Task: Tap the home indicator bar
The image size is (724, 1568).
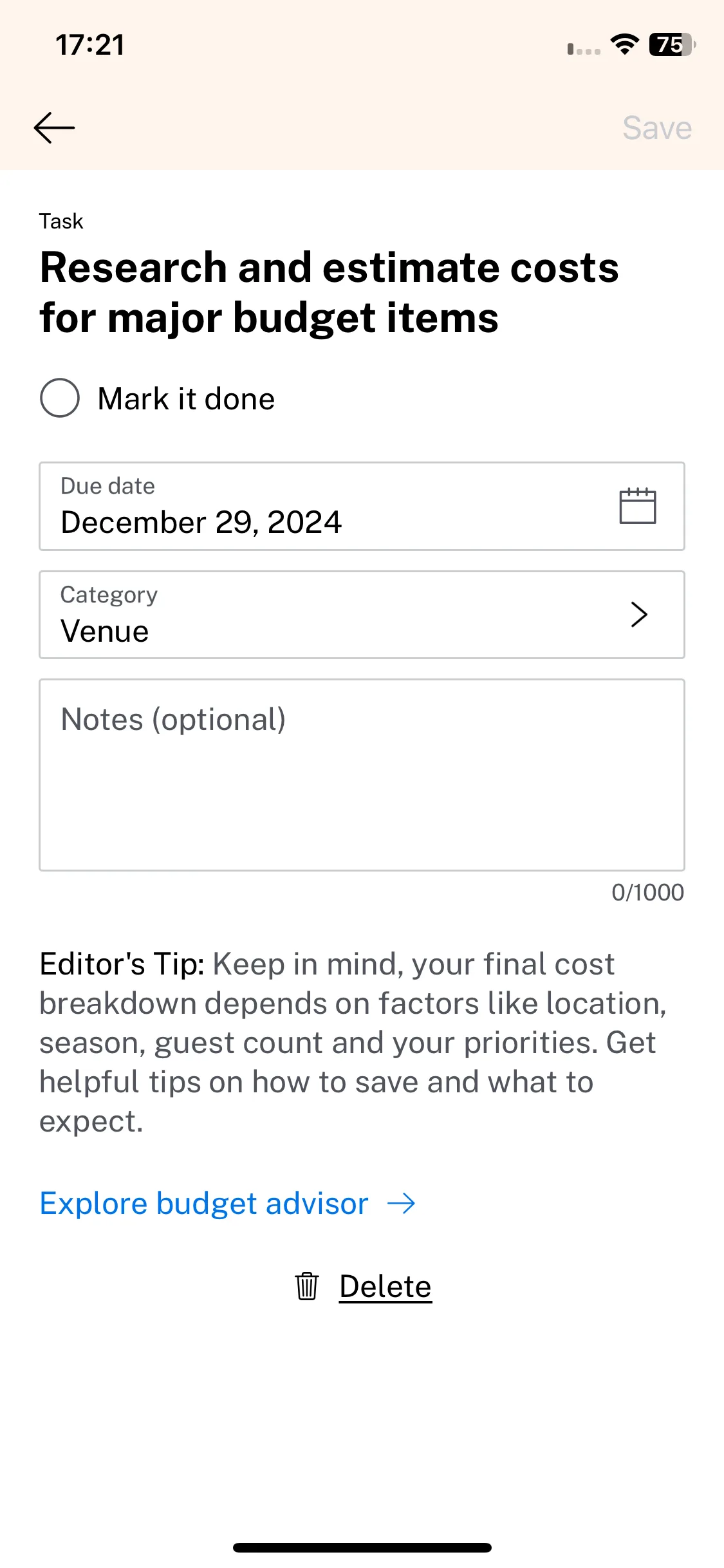Action: click(362, 1547)
